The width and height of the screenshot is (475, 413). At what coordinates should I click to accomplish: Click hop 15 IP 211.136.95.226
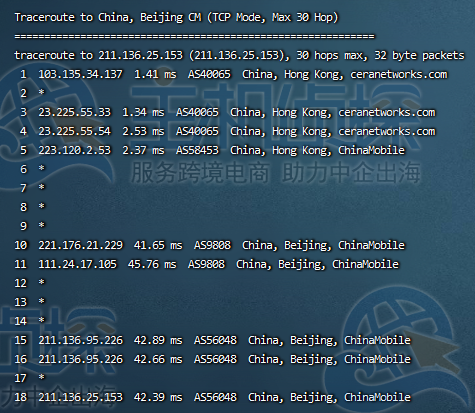[x=80, y=340]
